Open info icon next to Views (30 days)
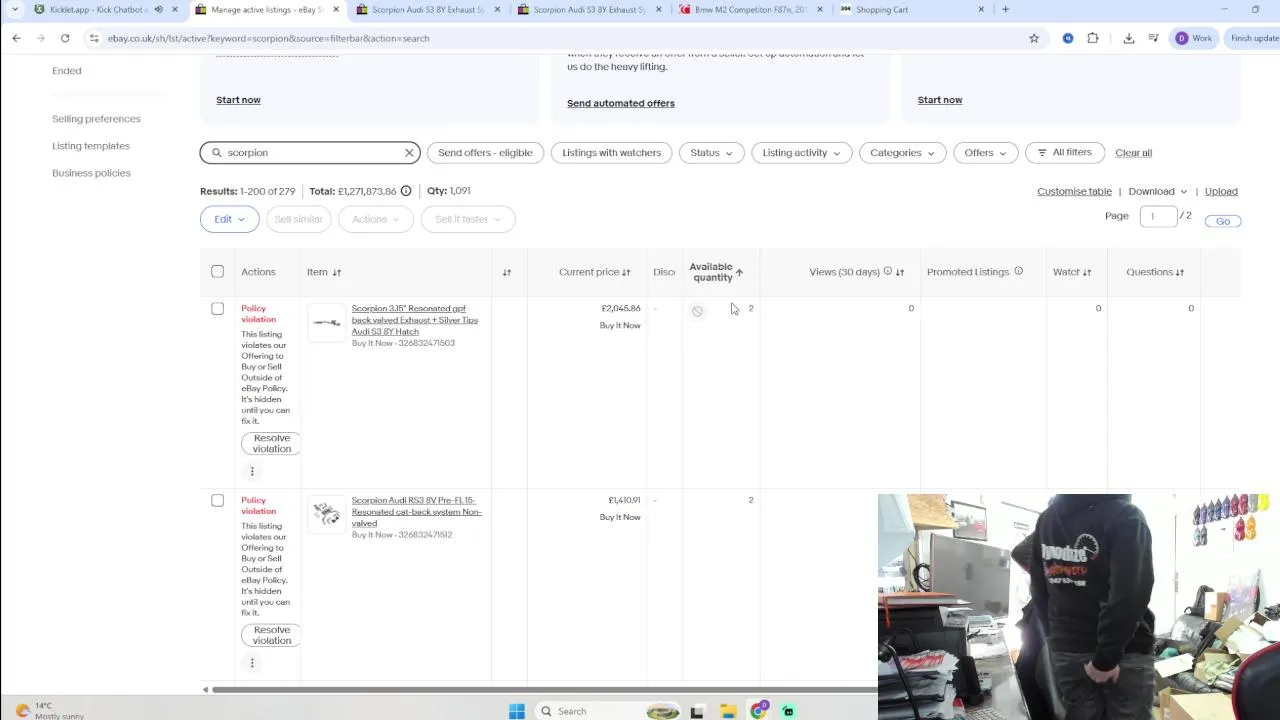The height and width of the screenshot is (720, 1280). pyautogui.click(x=887, y=272)
